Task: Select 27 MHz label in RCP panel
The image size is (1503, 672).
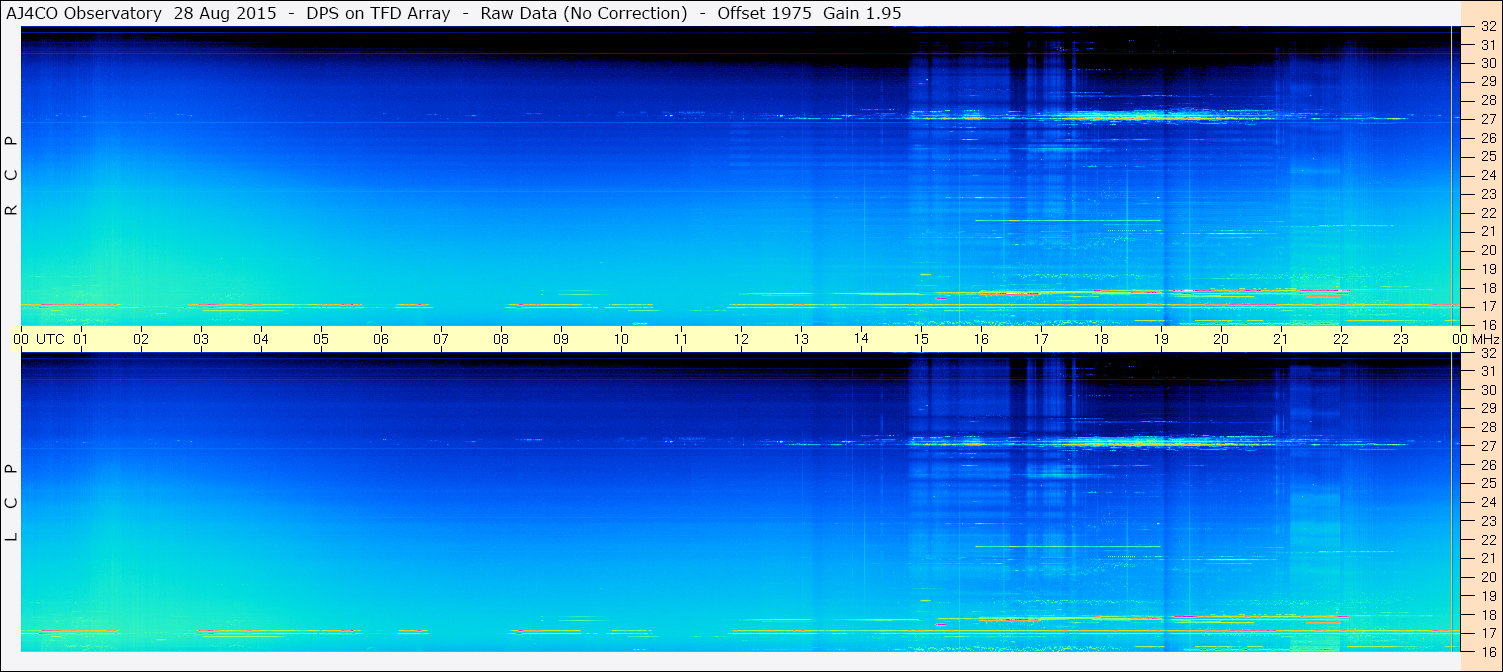Action: (x=1487, y=118)
